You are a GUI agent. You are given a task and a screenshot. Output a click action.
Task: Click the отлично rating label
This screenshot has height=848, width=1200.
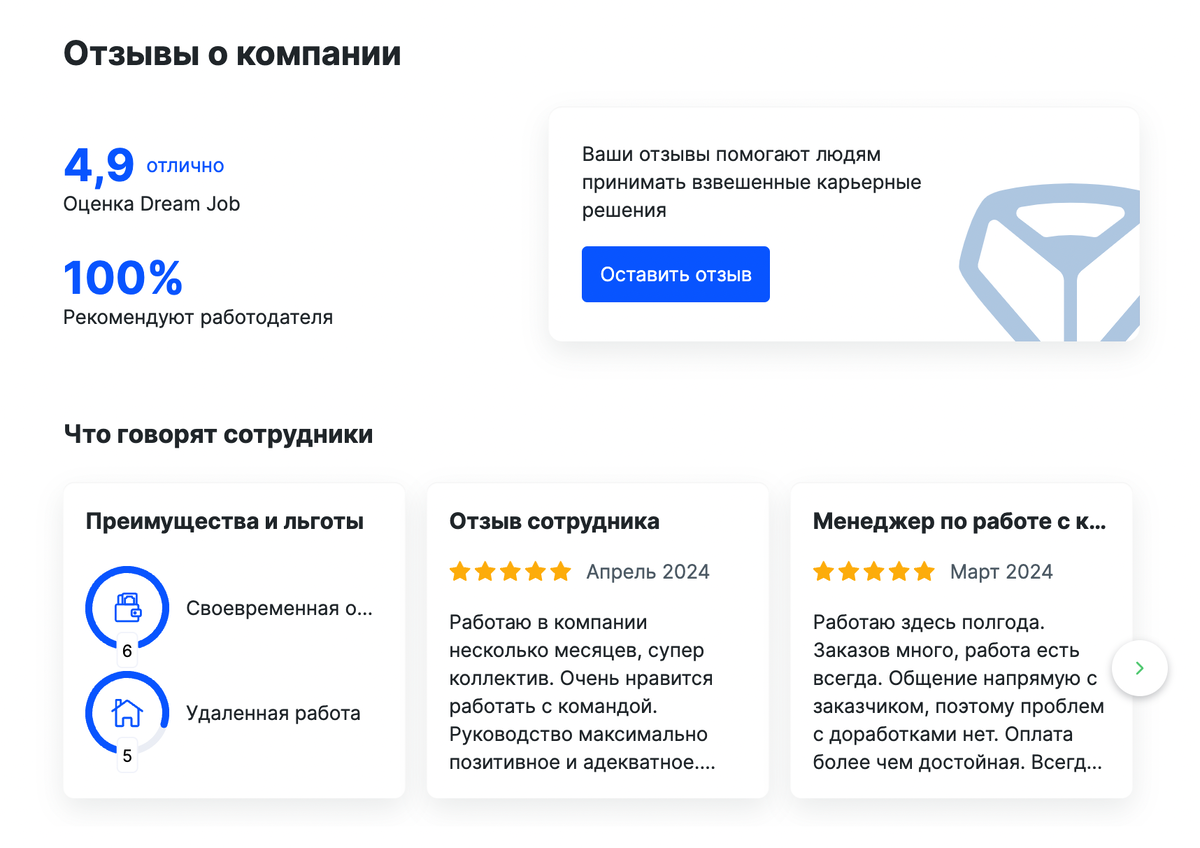185,166
